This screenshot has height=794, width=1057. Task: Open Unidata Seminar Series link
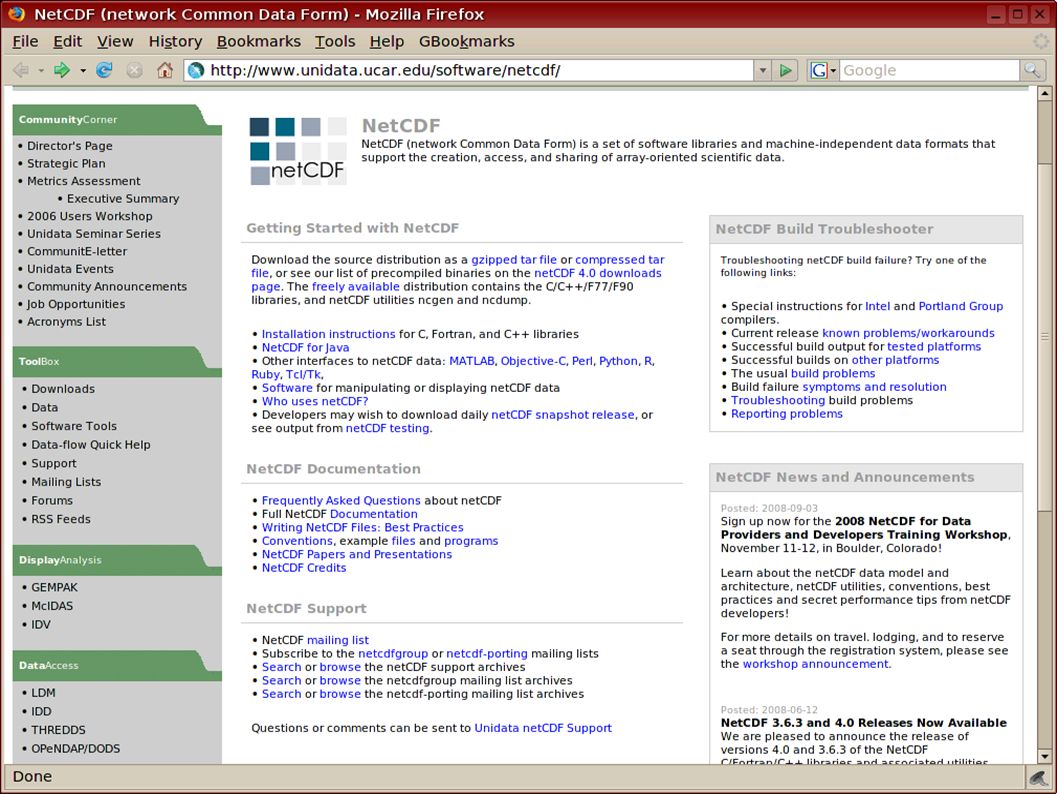[x=94, y=233]
